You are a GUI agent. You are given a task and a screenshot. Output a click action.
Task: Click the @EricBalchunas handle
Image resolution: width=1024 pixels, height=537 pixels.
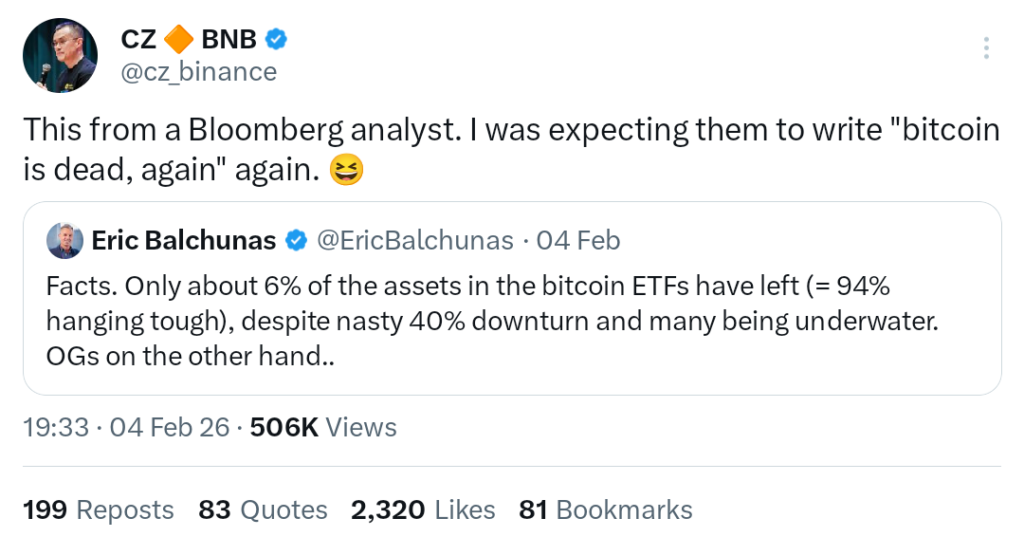415,241
